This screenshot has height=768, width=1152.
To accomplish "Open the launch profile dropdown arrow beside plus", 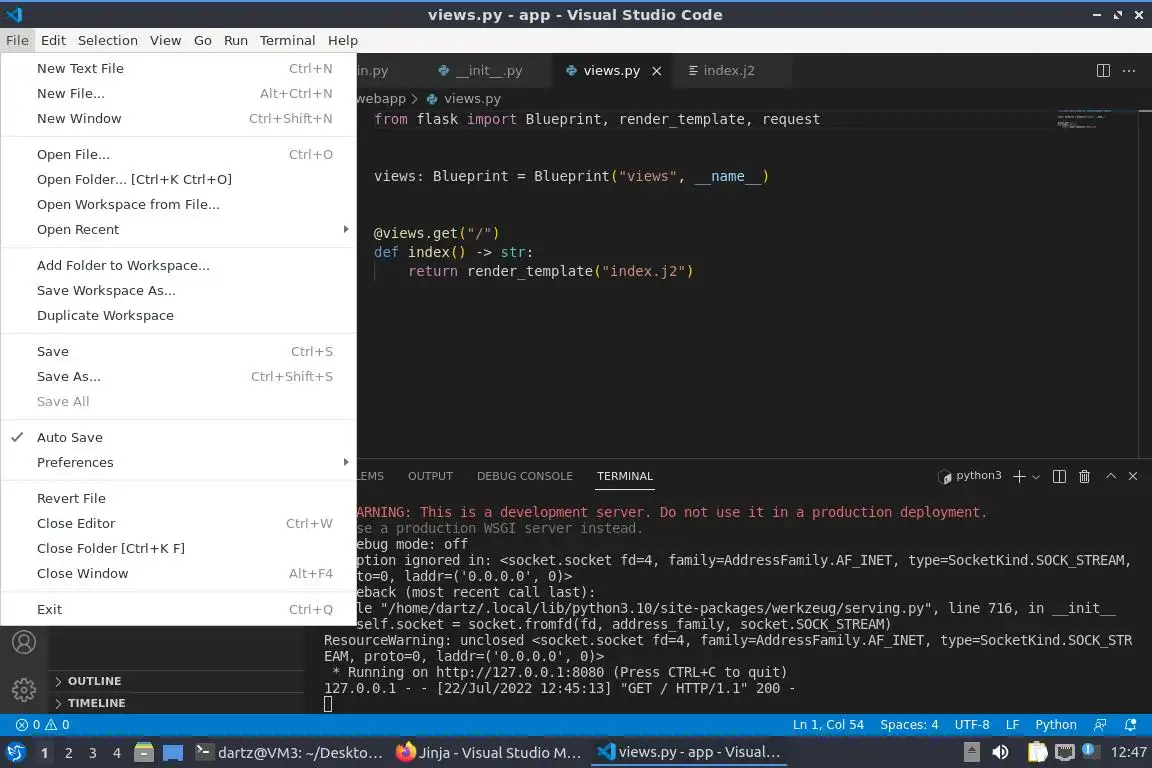I will click(1036, 477).
